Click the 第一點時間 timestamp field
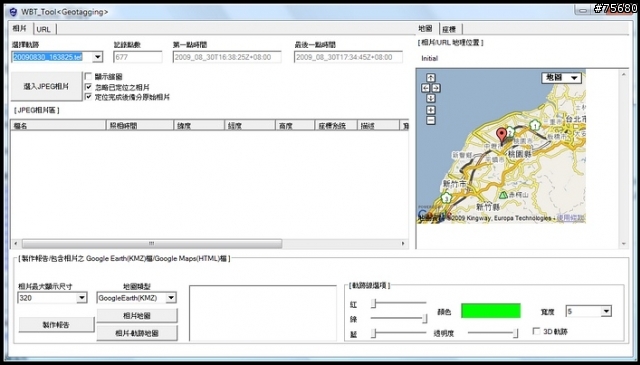Viewport: 640px width, 365px height. pyautogui.click(x=227, y=57)
